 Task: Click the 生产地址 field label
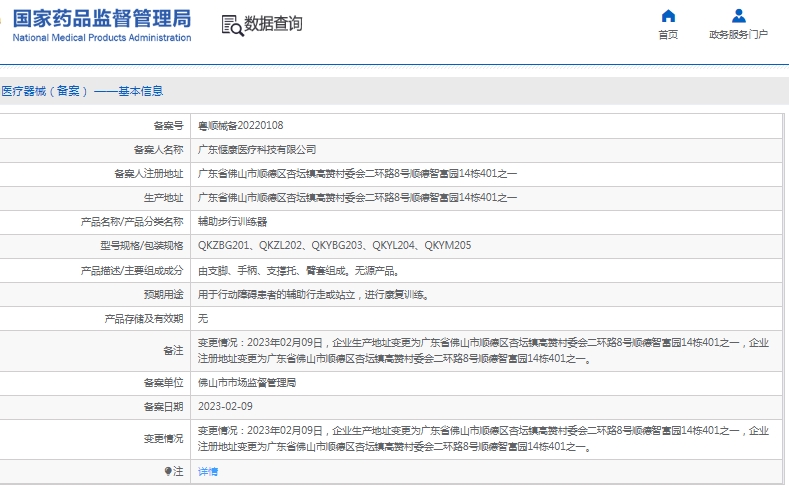[x=164, y=198]
